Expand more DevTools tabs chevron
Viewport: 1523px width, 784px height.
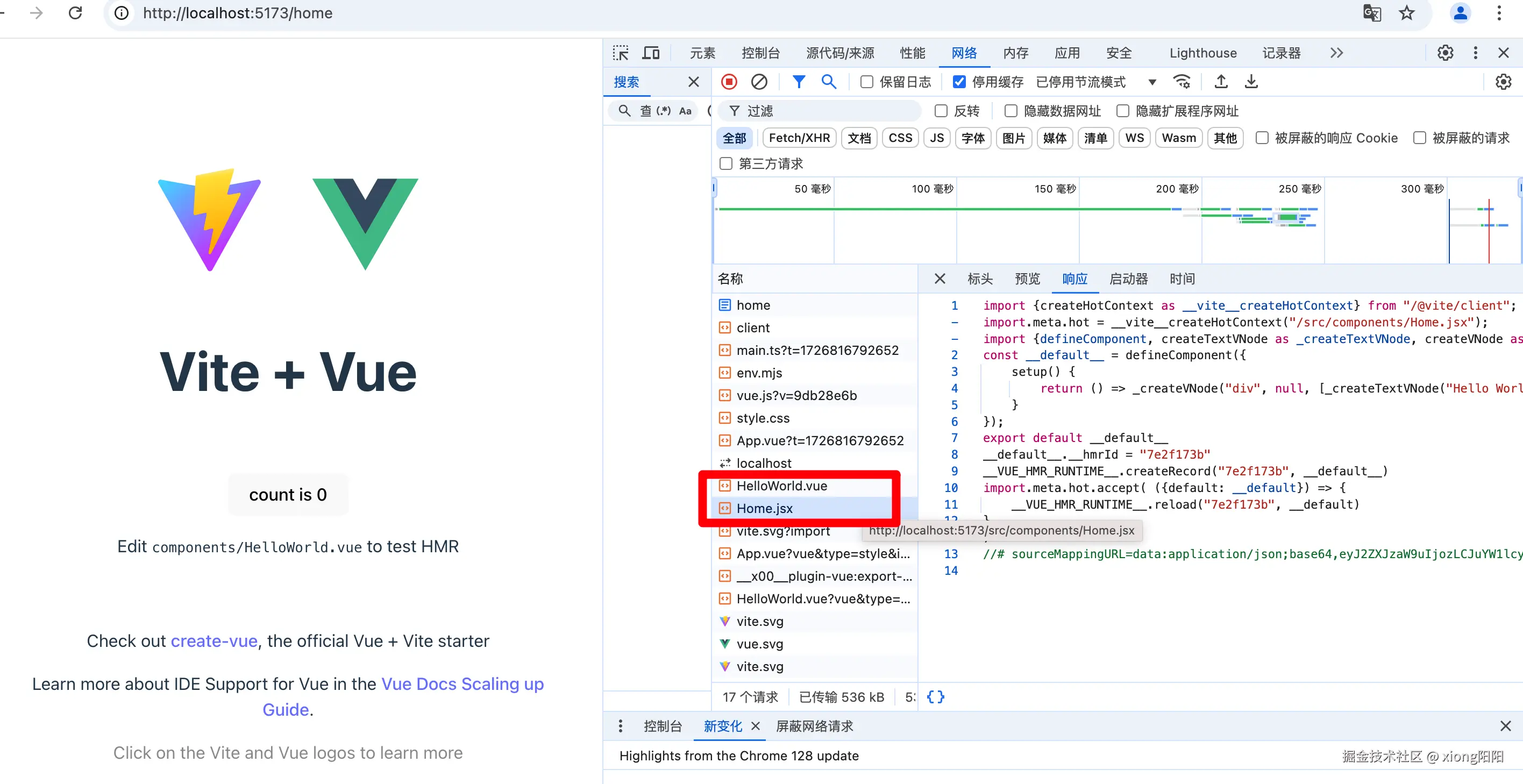[x=1336, y=53]
